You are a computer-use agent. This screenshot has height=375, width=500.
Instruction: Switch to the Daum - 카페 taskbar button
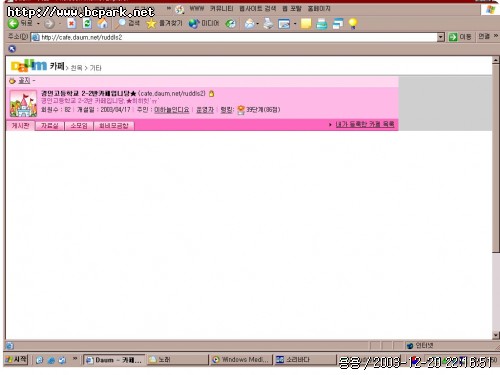(114, 360)
